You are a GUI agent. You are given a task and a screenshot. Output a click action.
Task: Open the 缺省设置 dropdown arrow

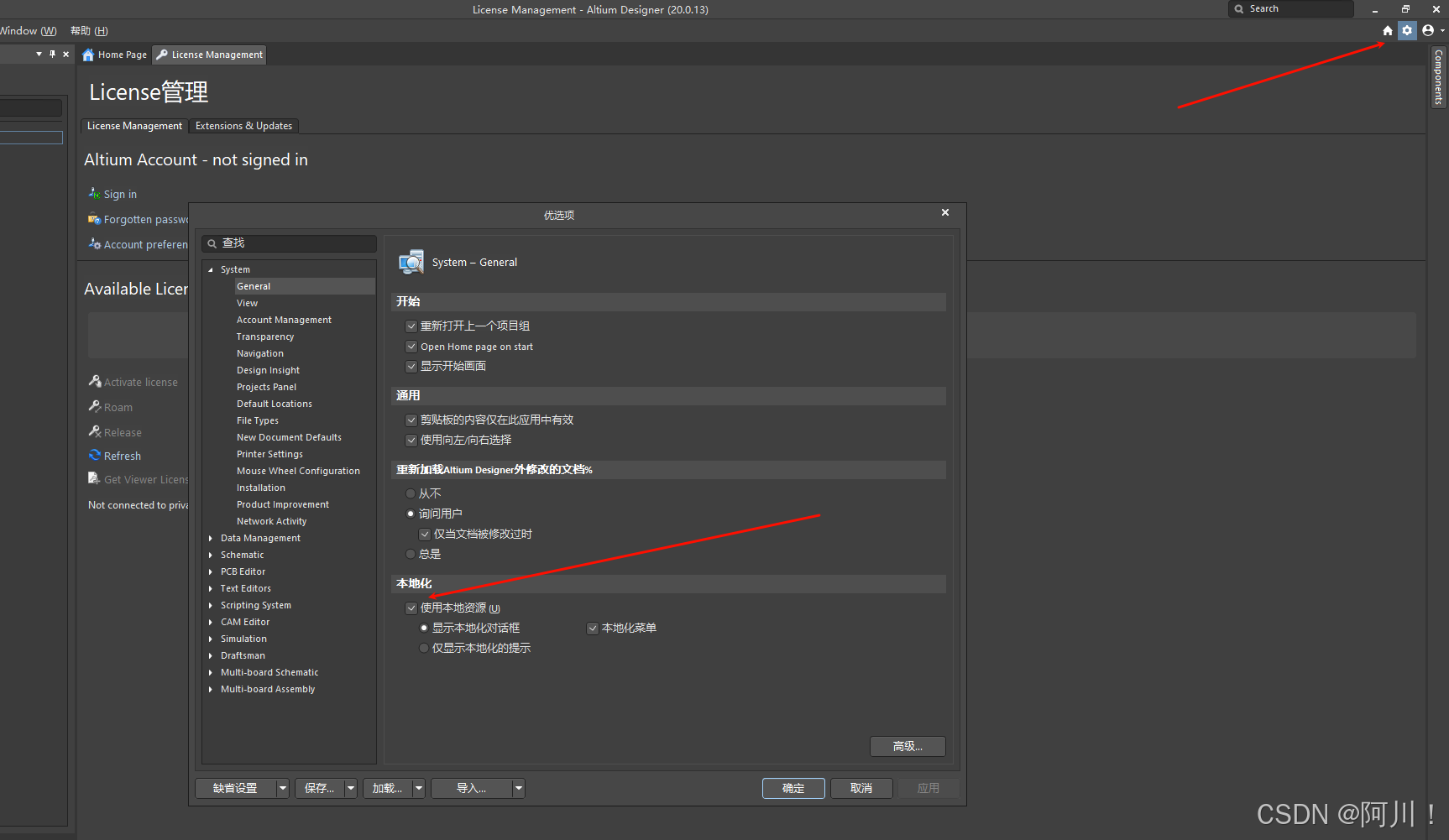click(283, 788)
